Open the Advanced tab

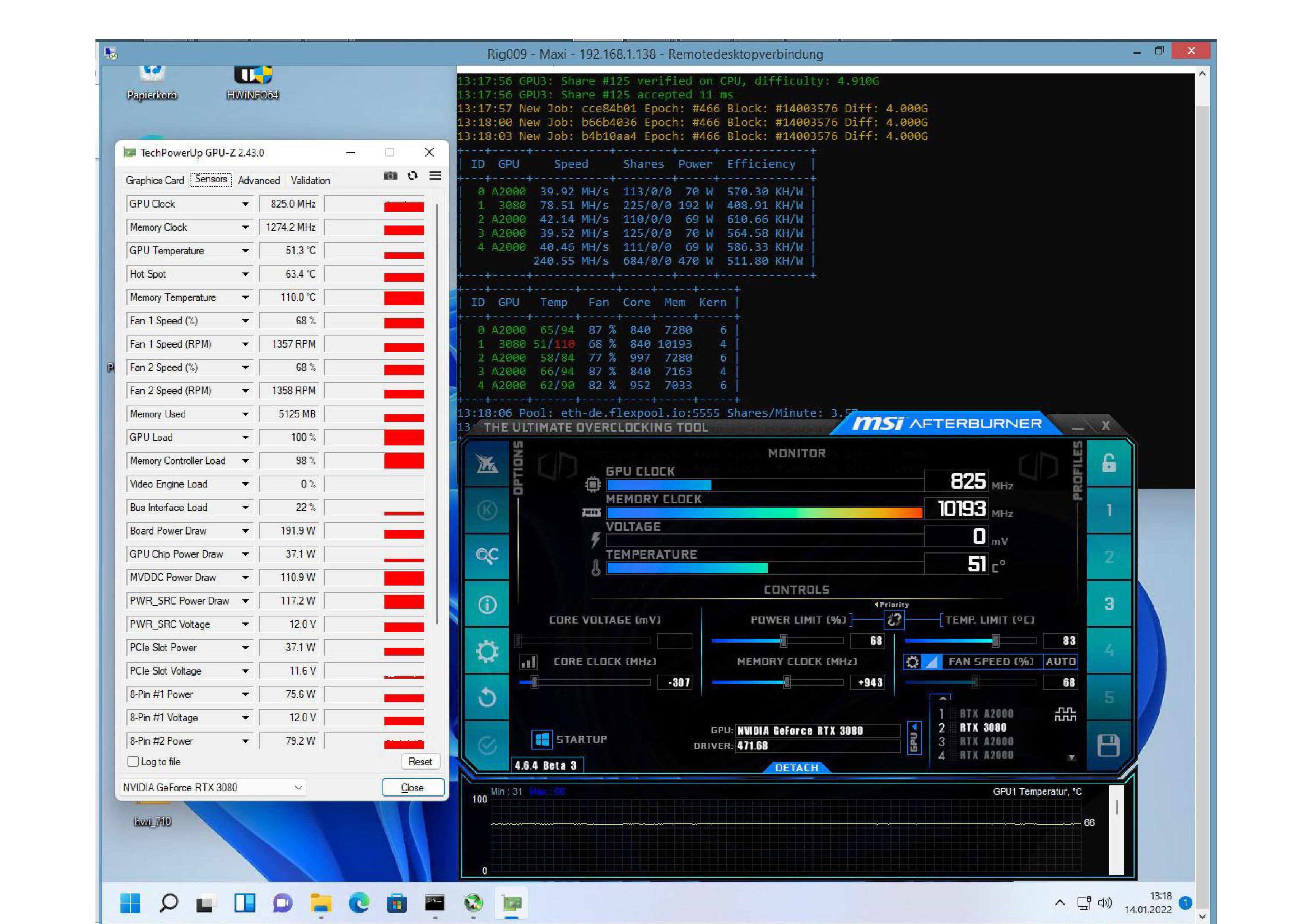pos(259,180)
